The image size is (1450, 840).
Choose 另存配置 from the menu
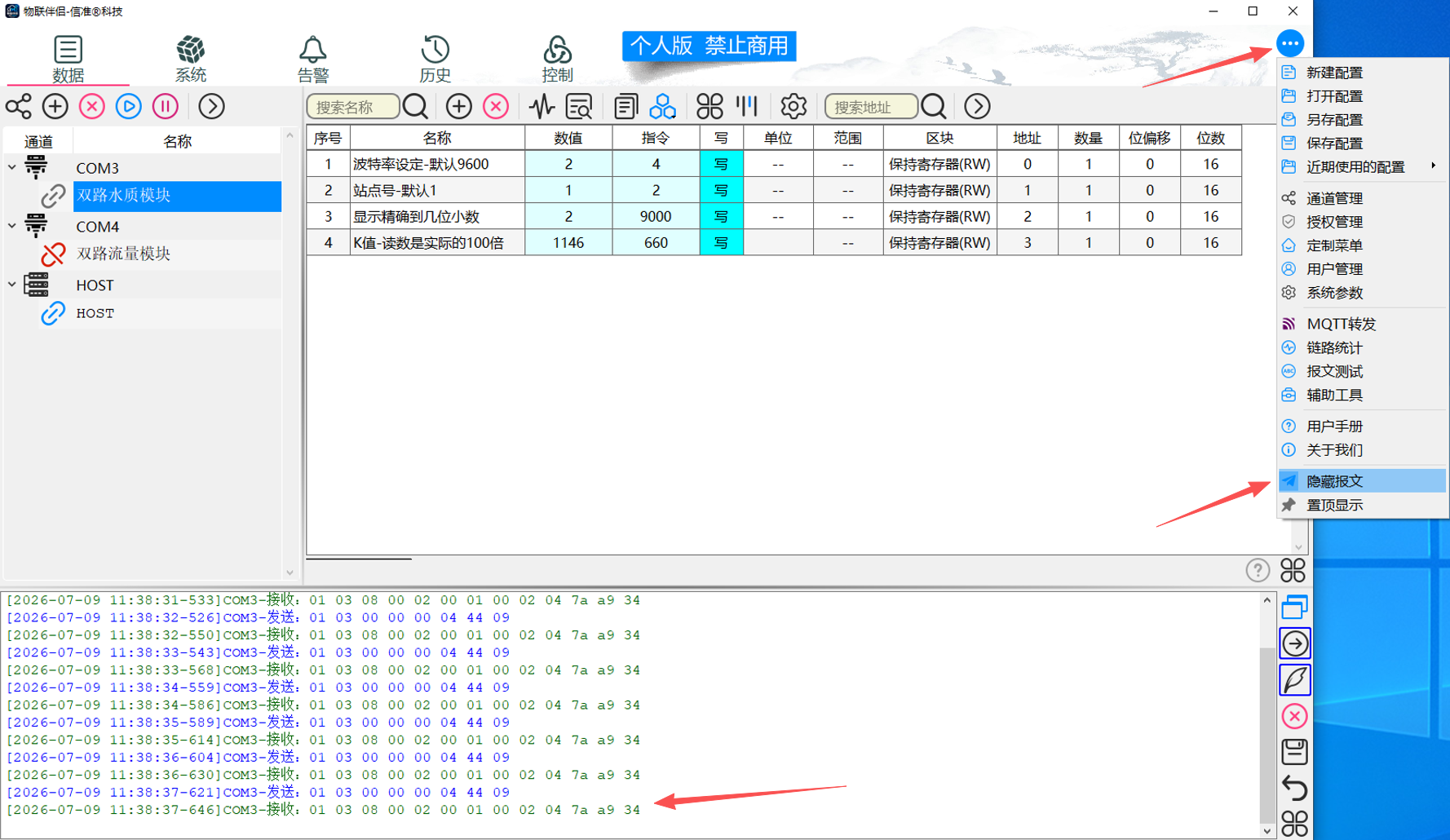[x=1362, y=120]
